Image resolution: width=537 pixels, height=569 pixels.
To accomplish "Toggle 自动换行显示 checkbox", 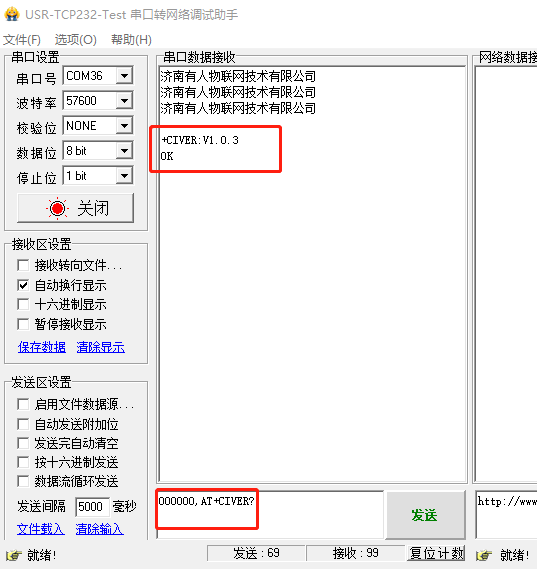I will point(23,285).
